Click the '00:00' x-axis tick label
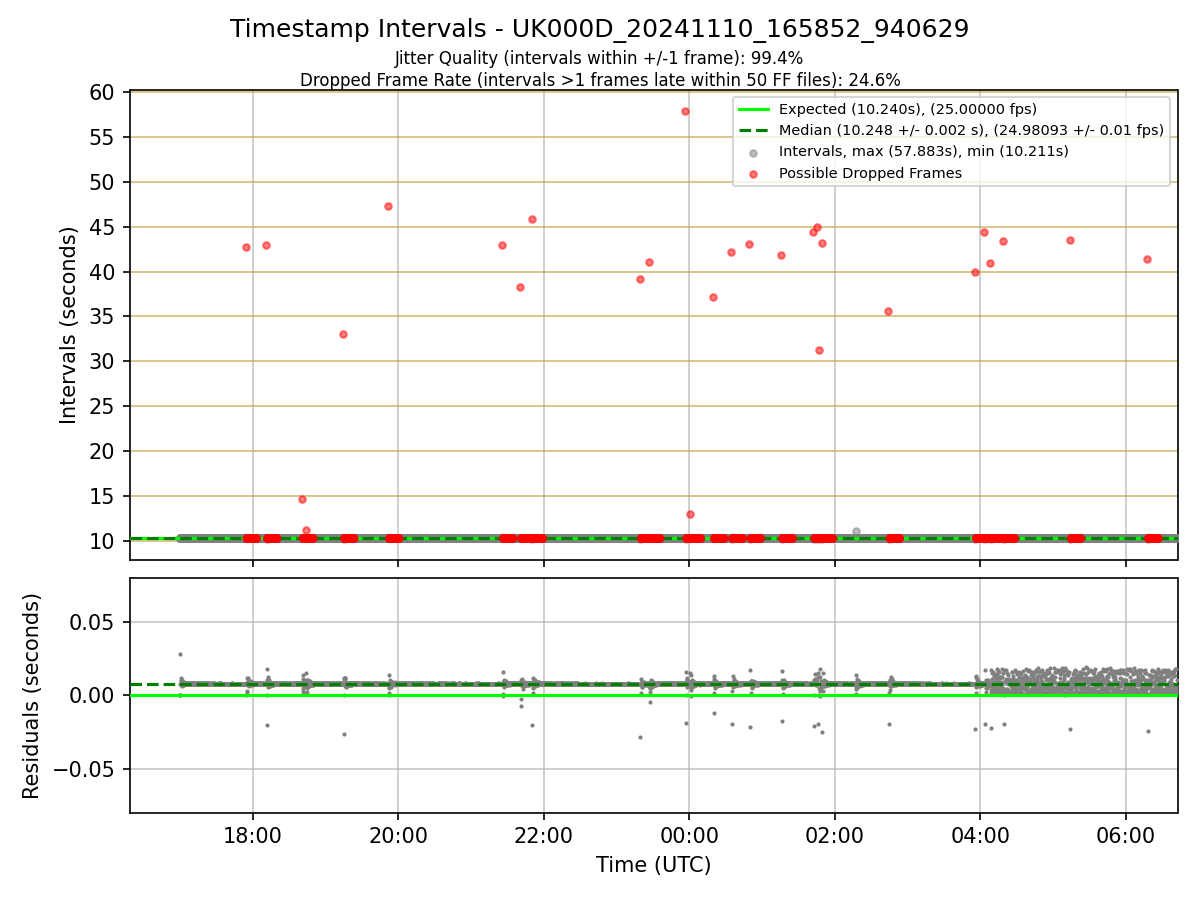The height and width of the screenshot is (900, 1200). click(689, 836)
